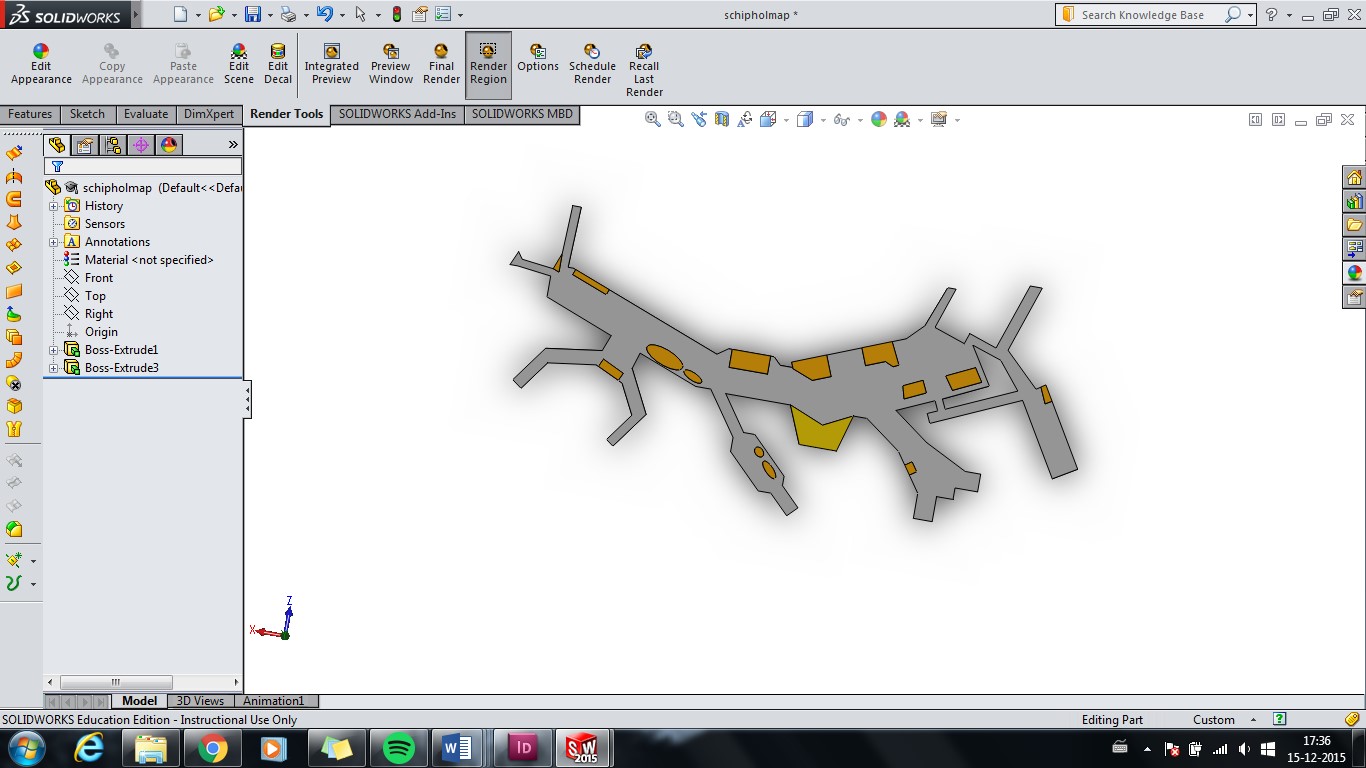The image size is (1366, 768).
Task: Expand the Annotations tree node
Action: (x=54, y=242)
